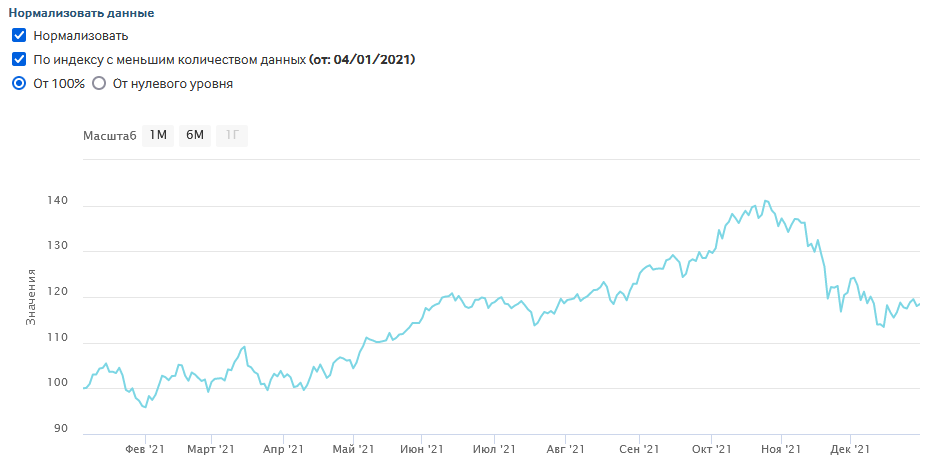Click the Авг '21 axis label
Image resolution: width=943 pixels, height=468 pixels.
coord(566,450)
